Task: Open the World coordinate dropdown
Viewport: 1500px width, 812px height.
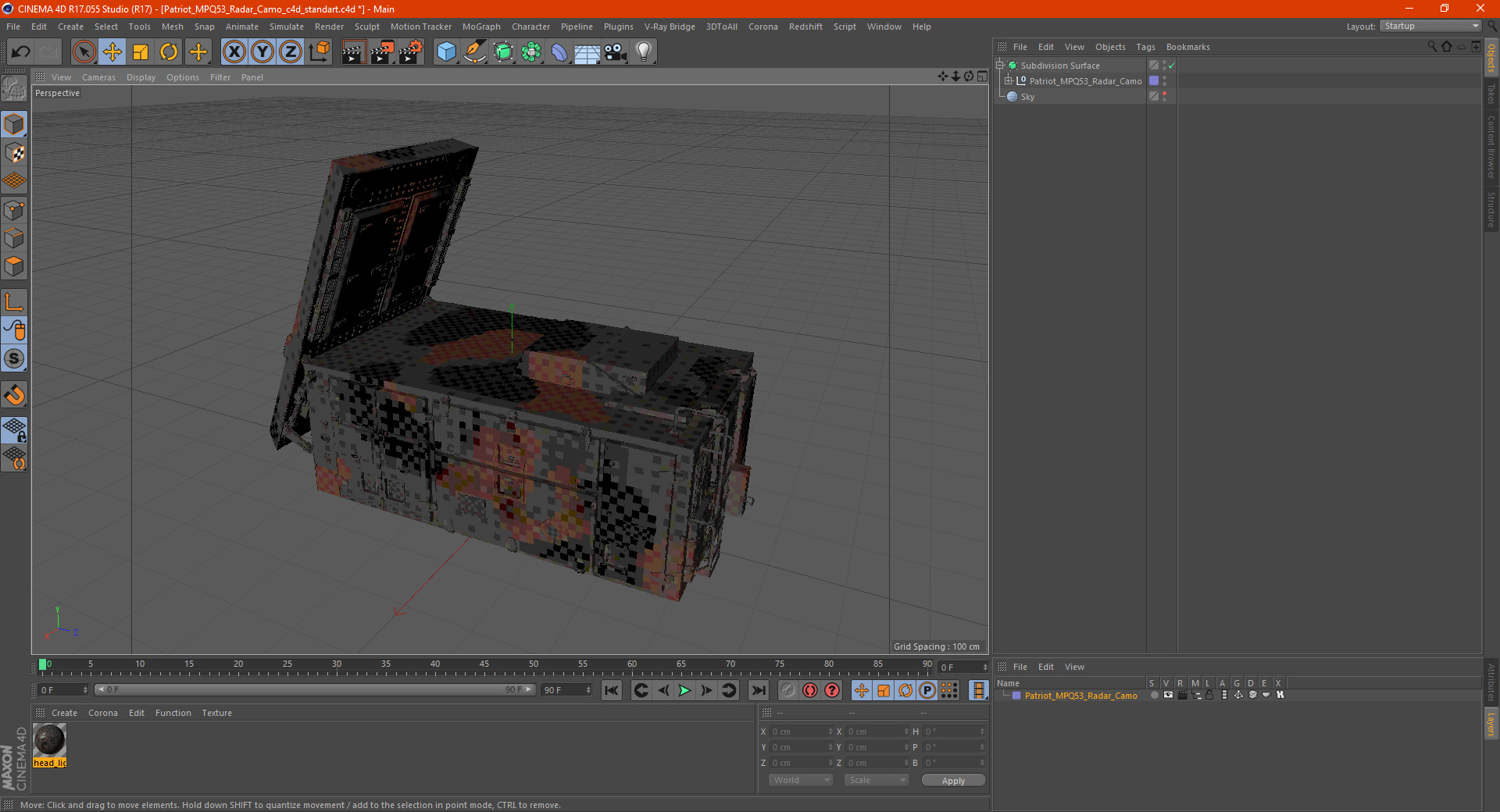Action: [x=801, y=780]
